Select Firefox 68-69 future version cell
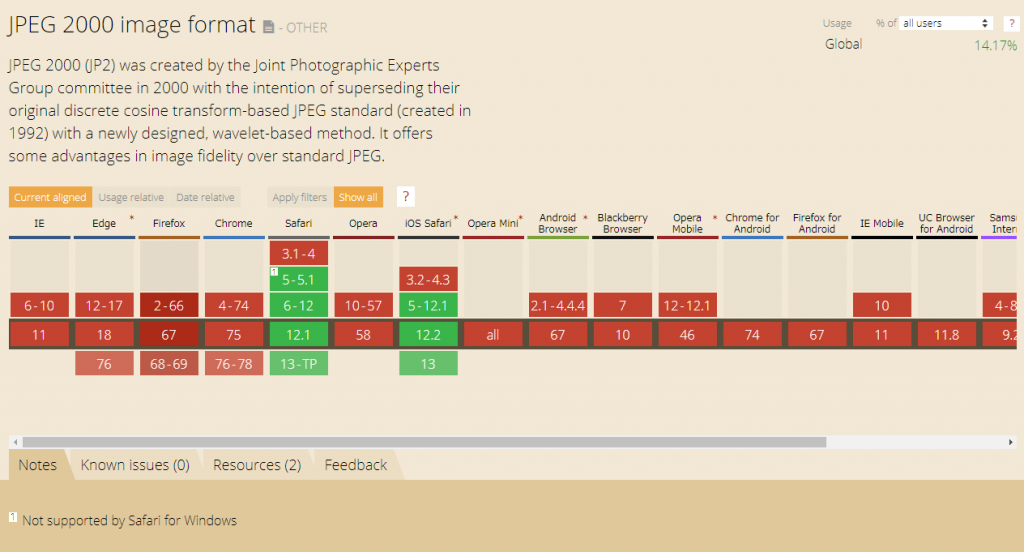Image resolution: width=1024 pixels, height=552 pixels. (169, 364)
